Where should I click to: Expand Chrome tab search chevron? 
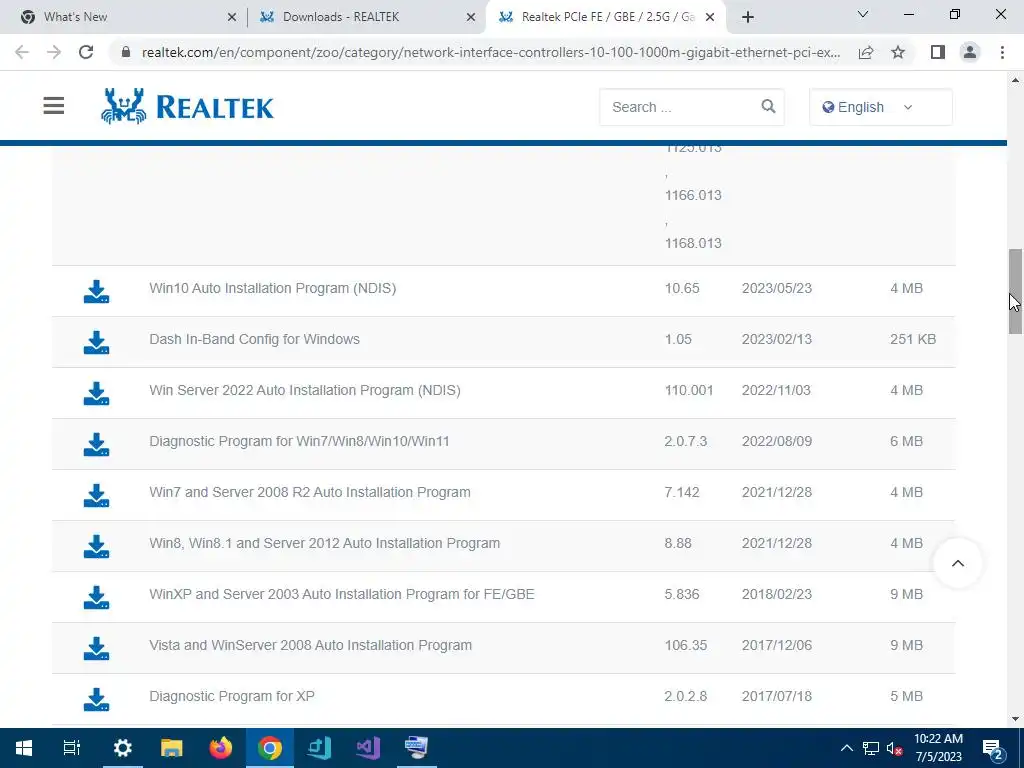(x=863, y=14)
